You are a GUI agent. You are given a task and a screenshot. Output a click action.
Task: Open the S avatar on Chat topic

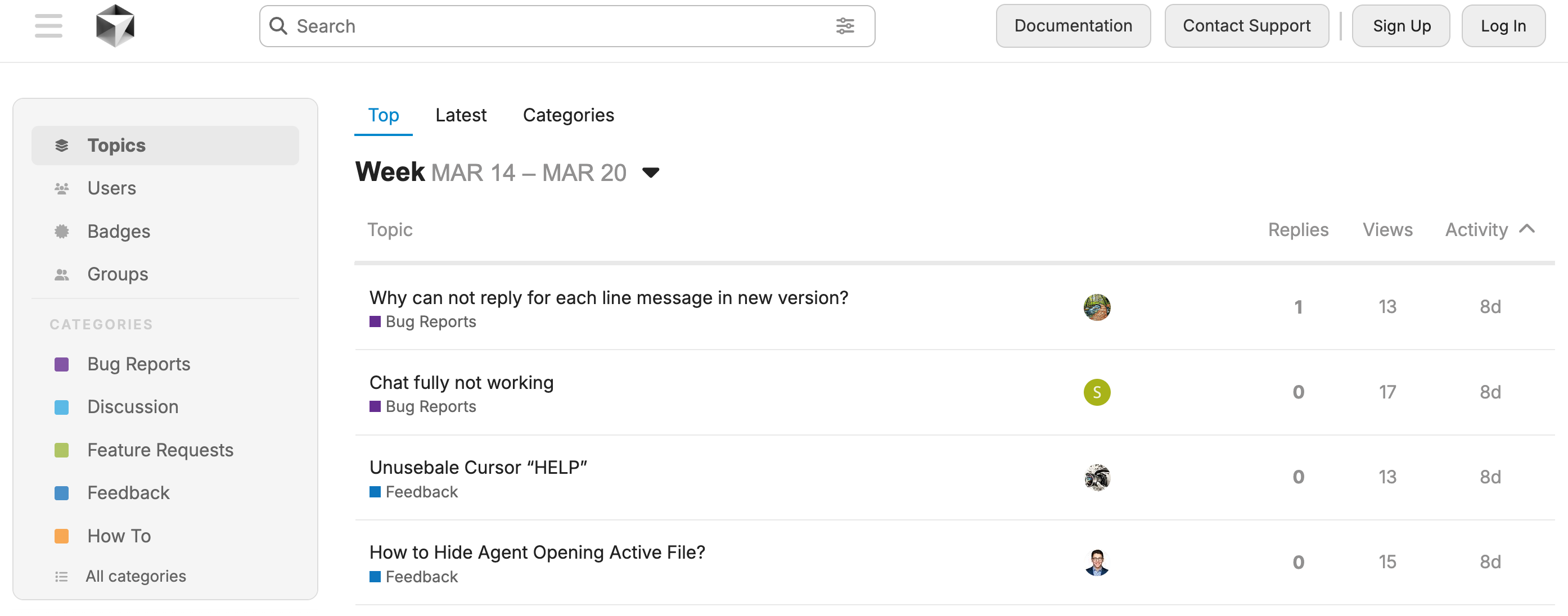click(1097, 392)
